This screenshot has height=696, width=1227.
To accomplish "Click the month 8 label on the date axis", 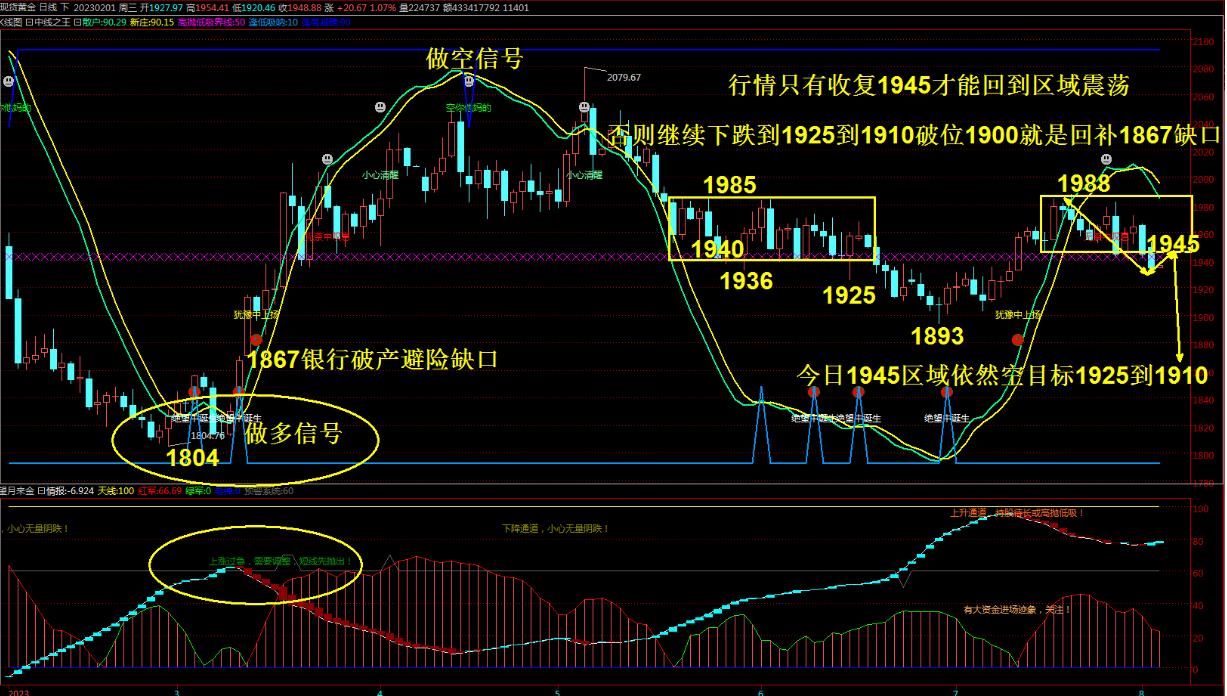I will coord(1142,690).
